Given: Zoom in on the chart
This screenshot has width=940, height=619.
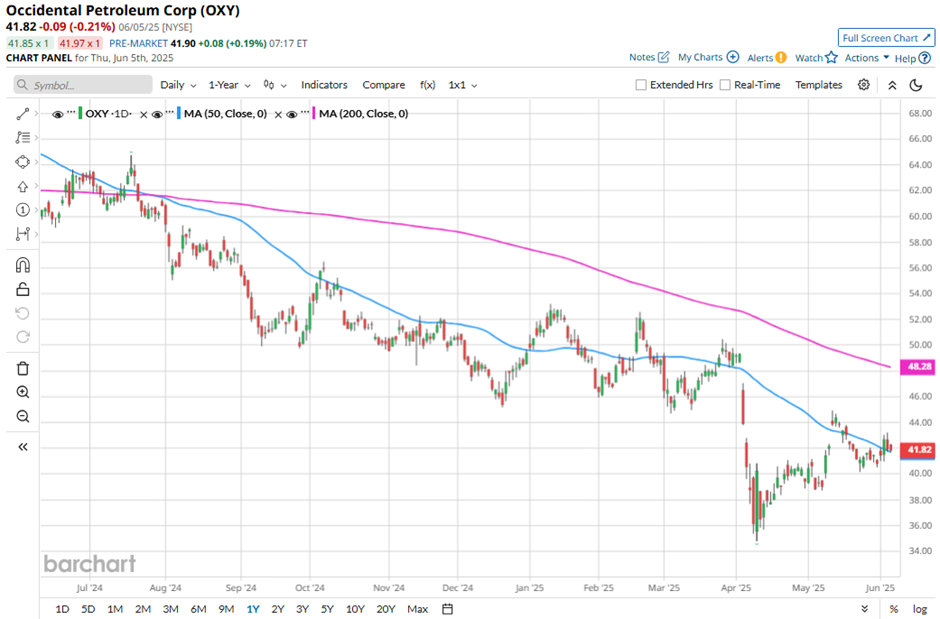Looking at the screenshot, I should click(x=23, y=392).
